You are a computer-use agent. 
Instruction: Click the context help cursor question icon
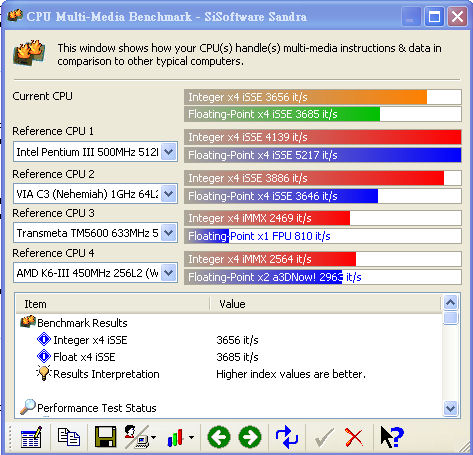[392, 437]
